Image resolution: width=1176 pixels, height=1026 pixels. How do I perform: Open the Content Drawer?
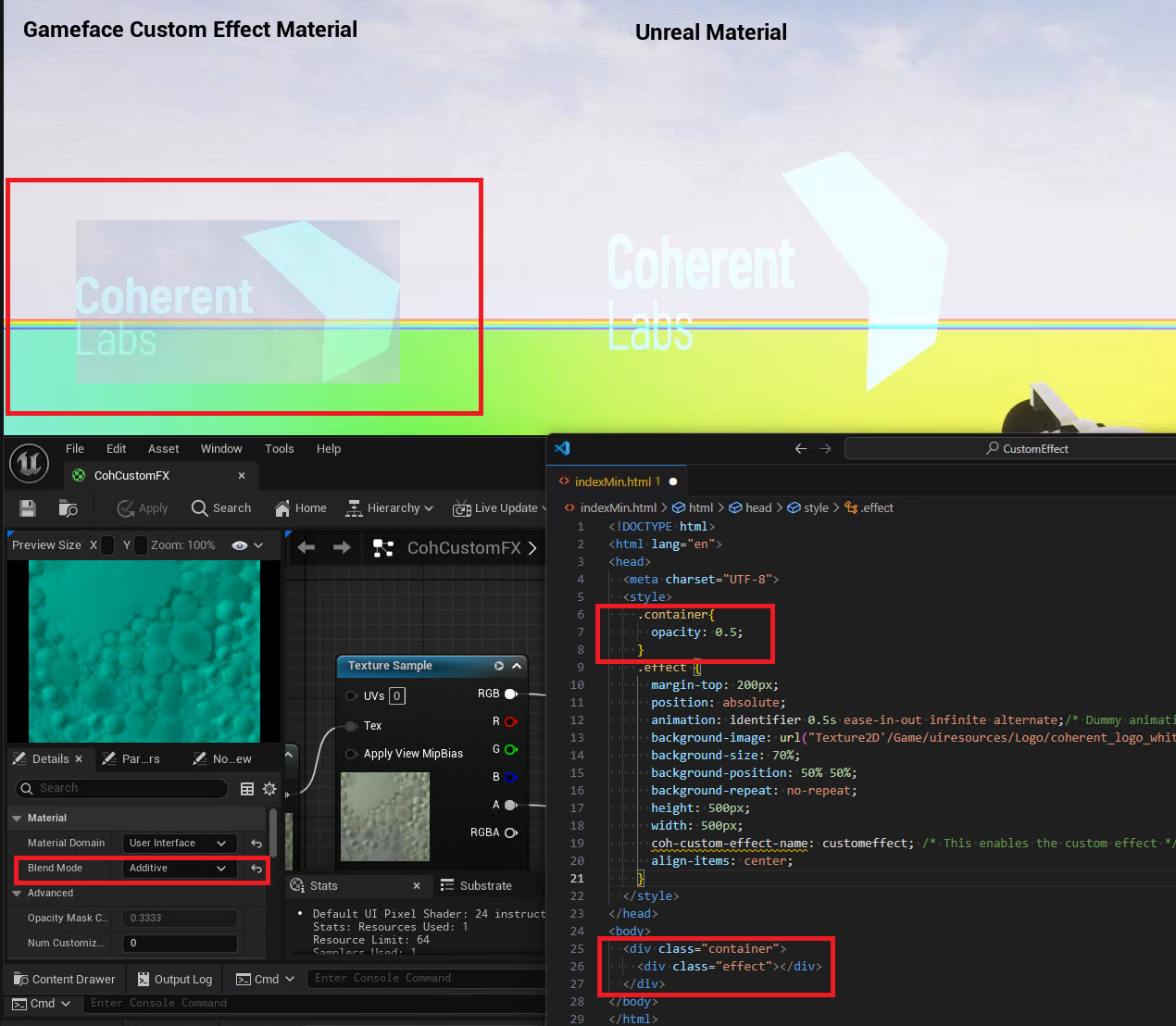(65, 979)
